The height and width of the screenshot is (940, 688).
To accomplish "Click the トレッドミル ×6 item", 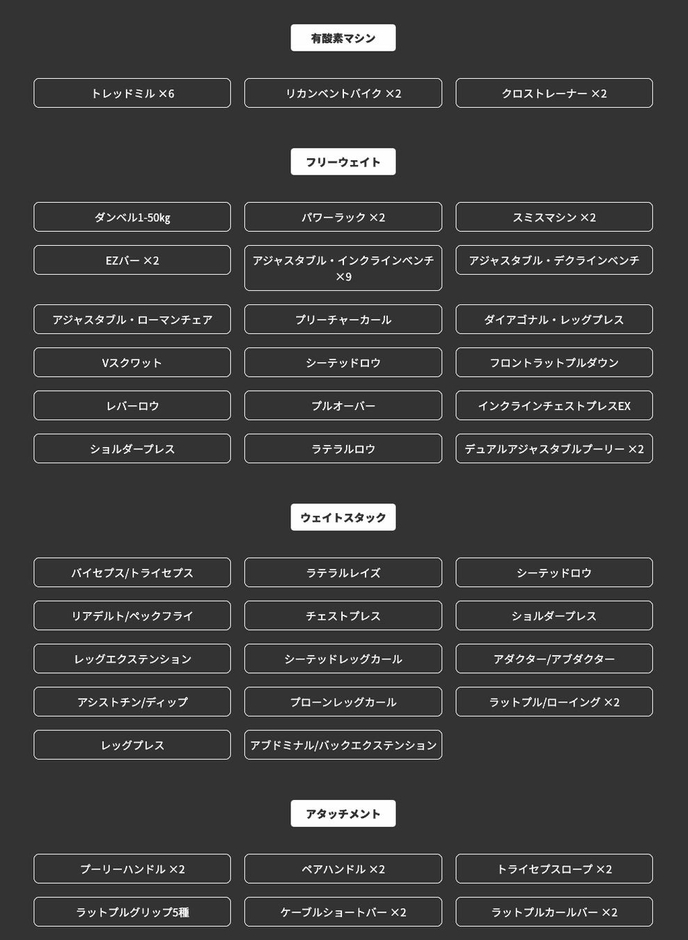I will (132, 93).
